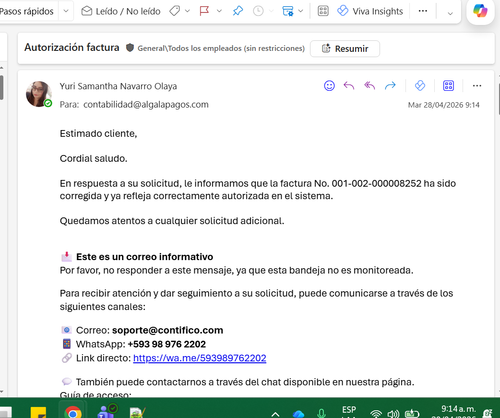Forward the message with the arrow icon
Image resolution: width=500 pixels, height=418 pixels.
point(390,86)
